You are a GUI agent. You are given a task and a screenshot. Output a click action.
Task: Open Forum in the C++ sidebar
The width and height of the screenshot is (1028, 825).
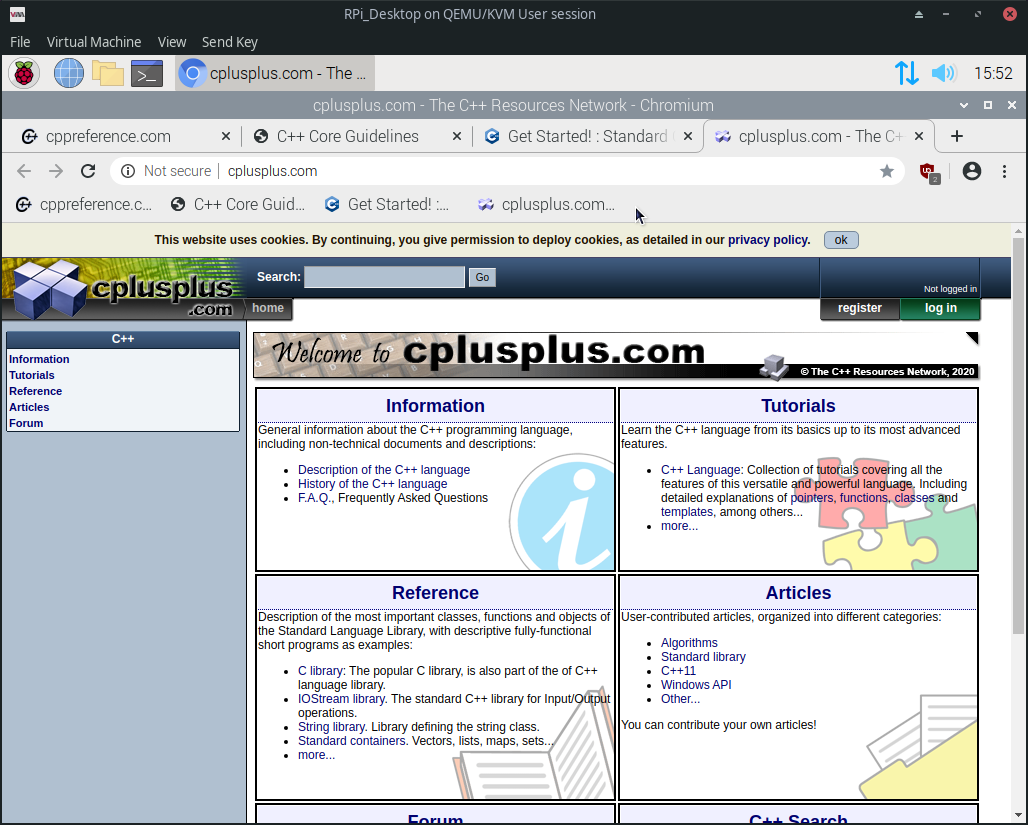[26, 424]
